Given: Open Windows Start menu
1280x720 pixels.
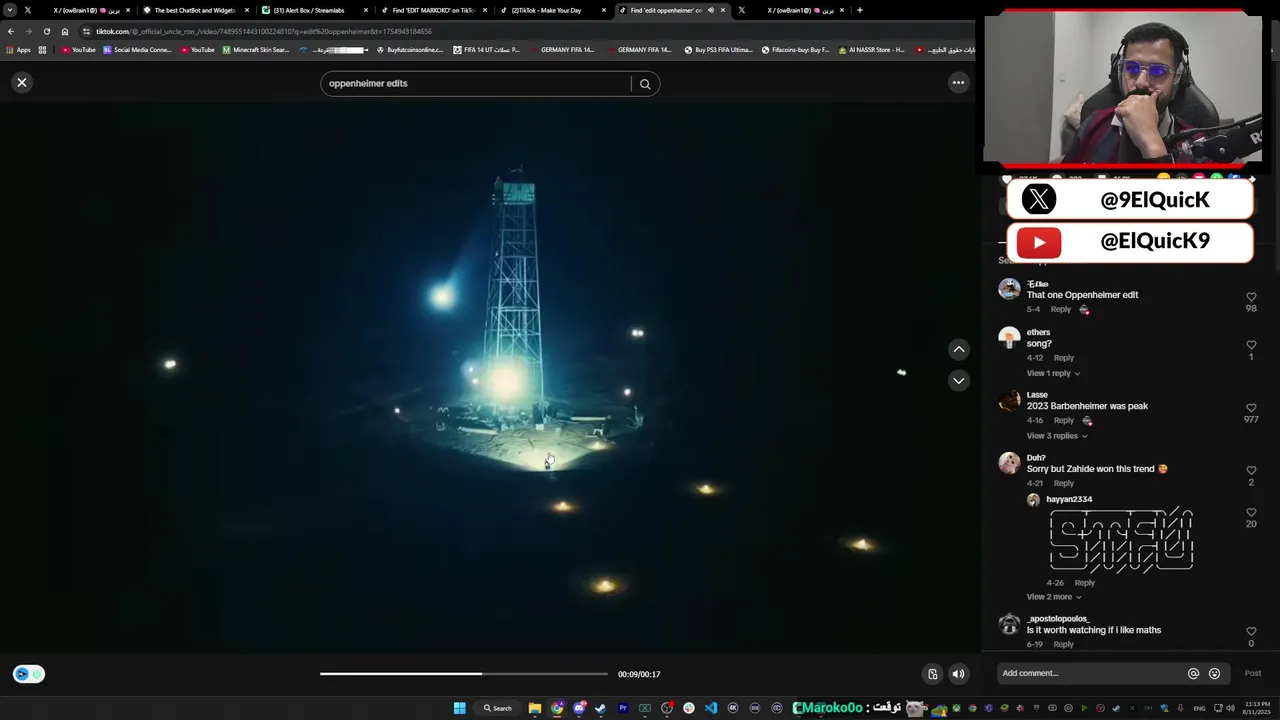Looking at the screenshot, I should pyautogui.click(x=459, y=708).
